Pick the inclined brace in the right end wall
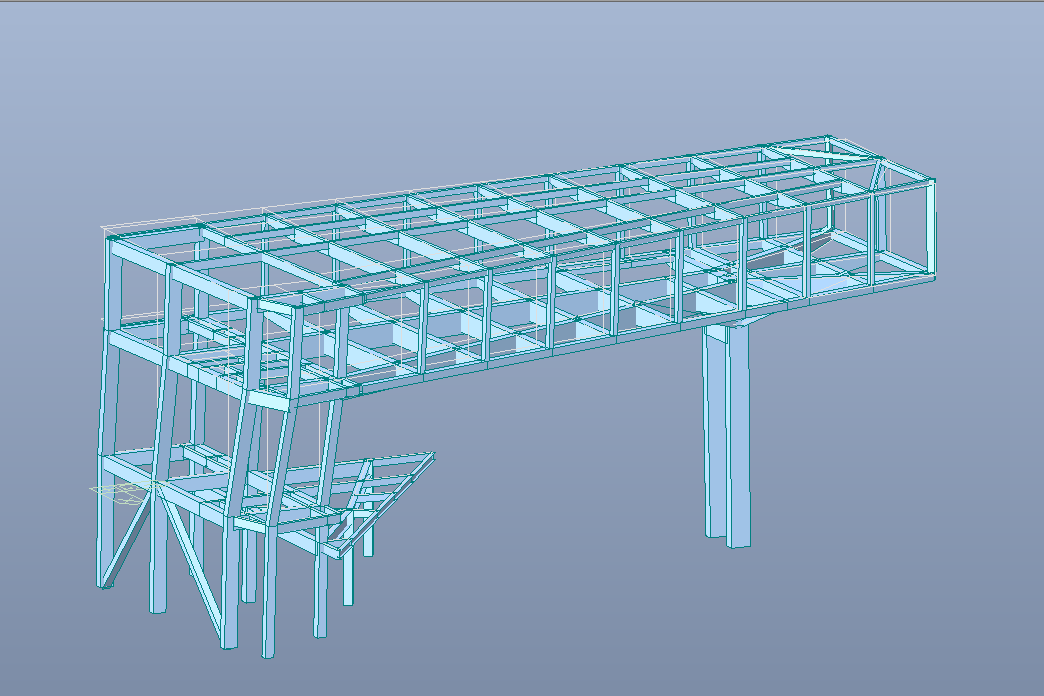 [878, 177]
